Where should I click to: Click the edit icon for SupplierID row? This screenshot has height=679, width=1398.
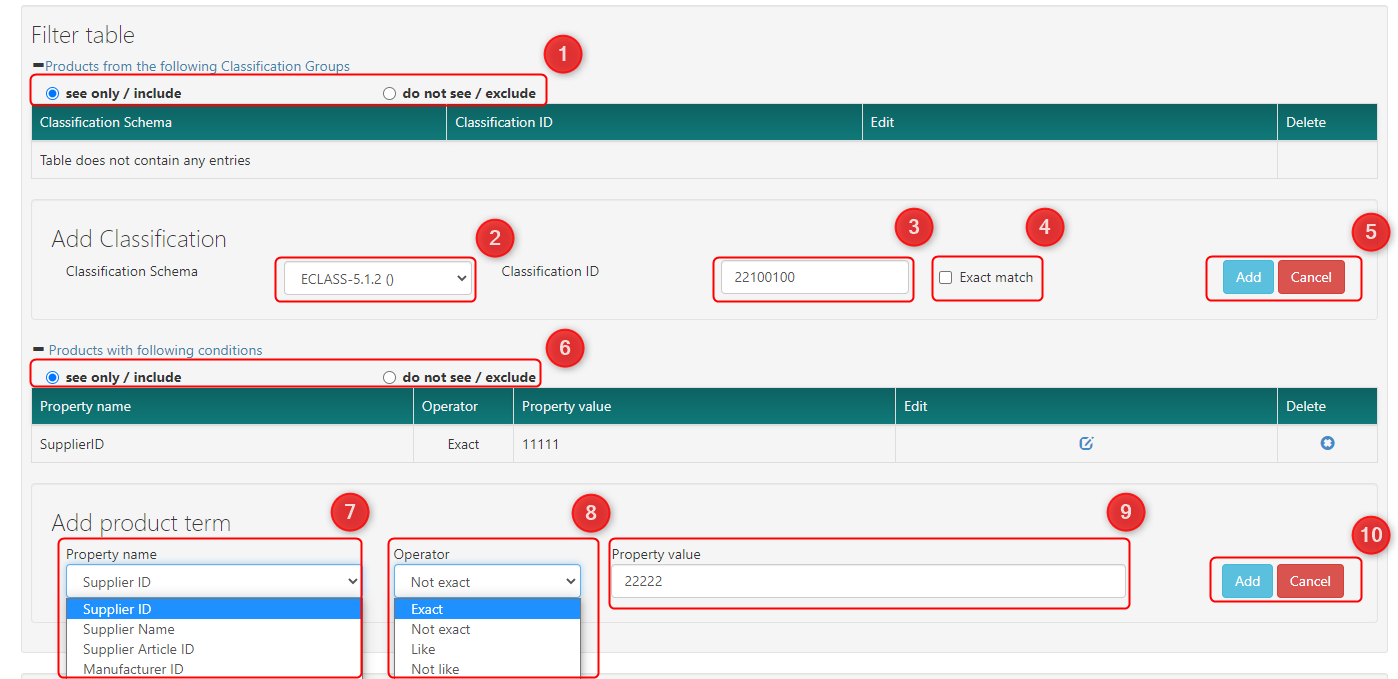[x=1086, y=444]
